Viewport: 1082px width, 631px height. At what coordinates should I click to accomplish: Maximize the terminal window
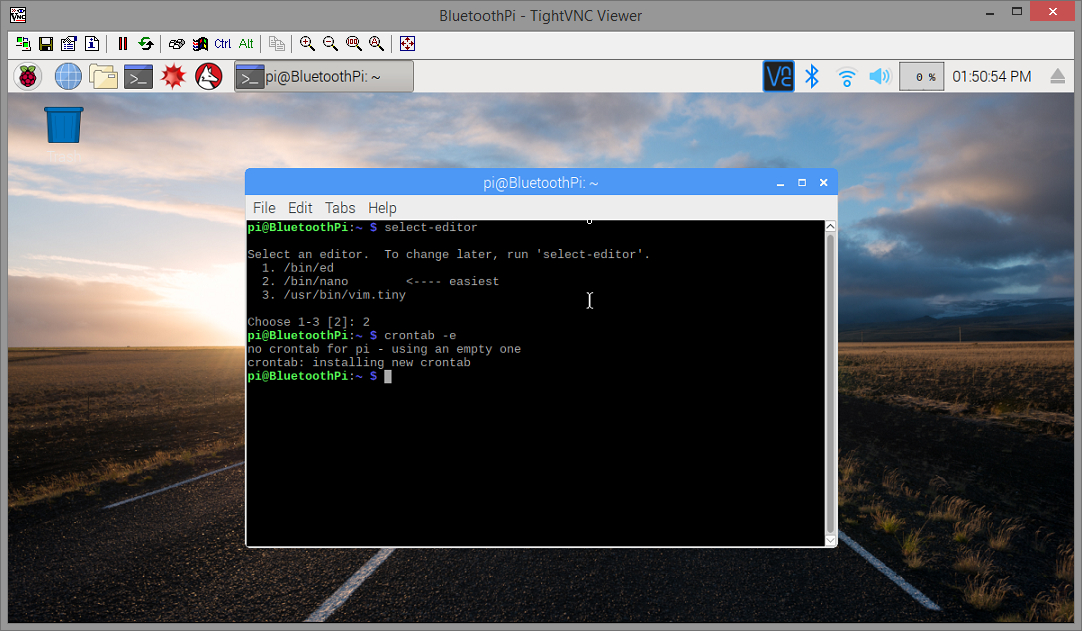802,183
